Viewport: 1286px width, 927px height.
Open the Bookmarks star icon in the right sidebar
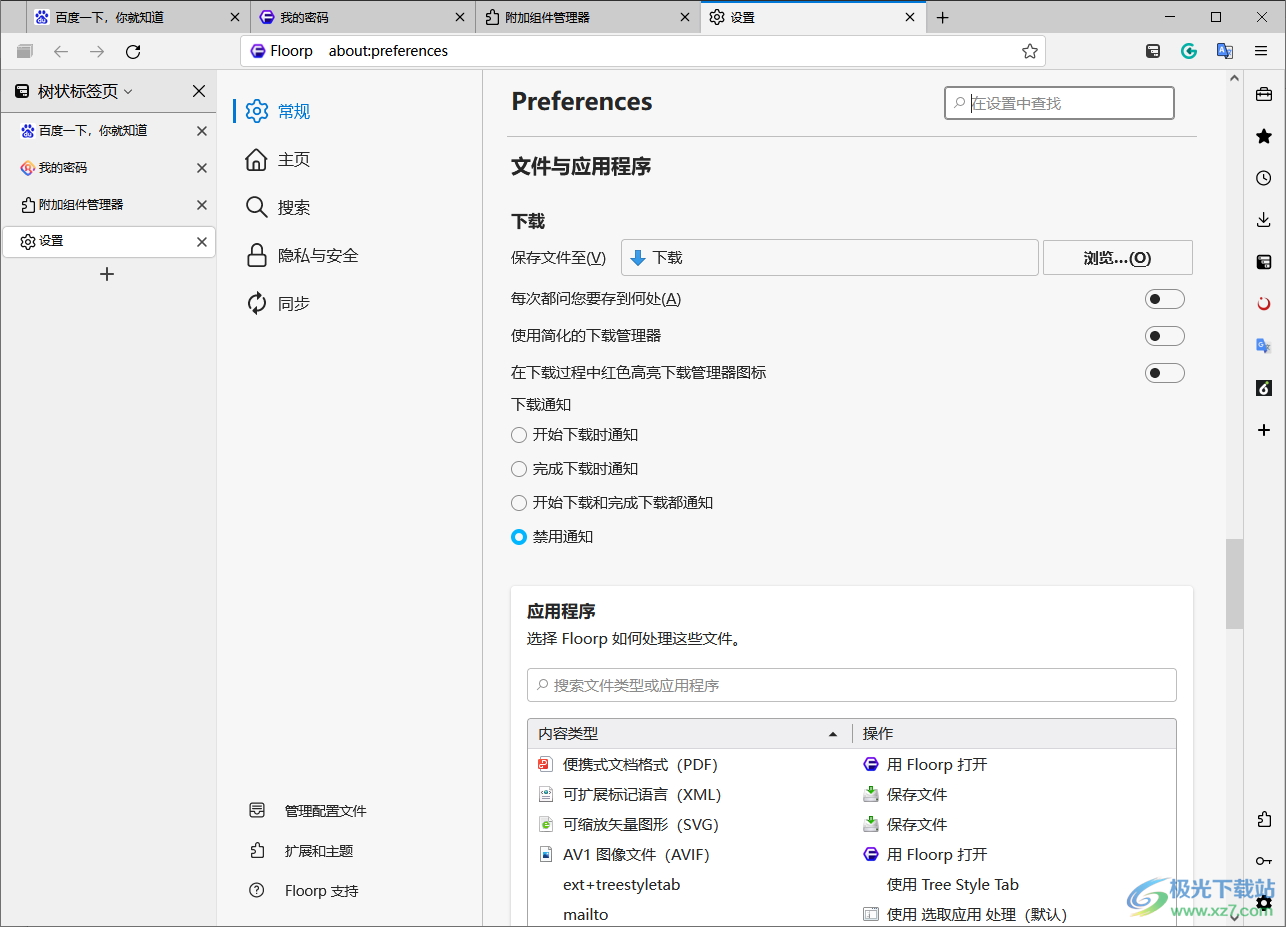(1264, 136)
